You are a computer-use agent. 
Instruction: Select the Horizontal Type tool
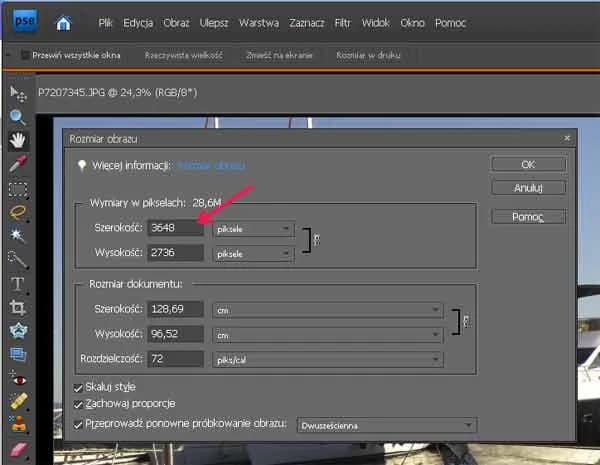[x=17, y=283]
